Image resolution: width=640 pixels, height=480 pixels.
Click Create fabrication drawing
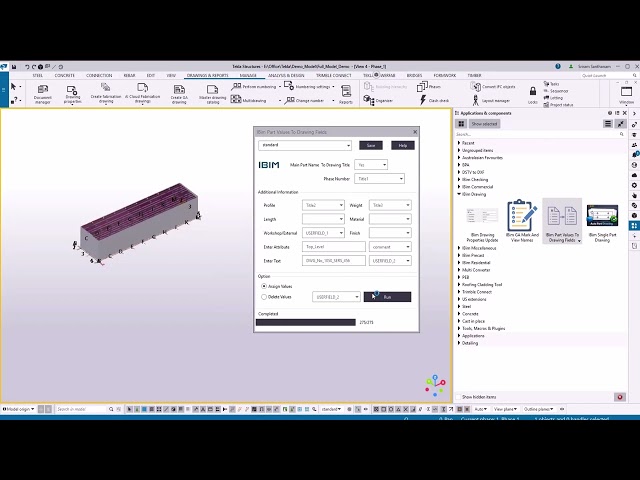(x=106, y=93)
